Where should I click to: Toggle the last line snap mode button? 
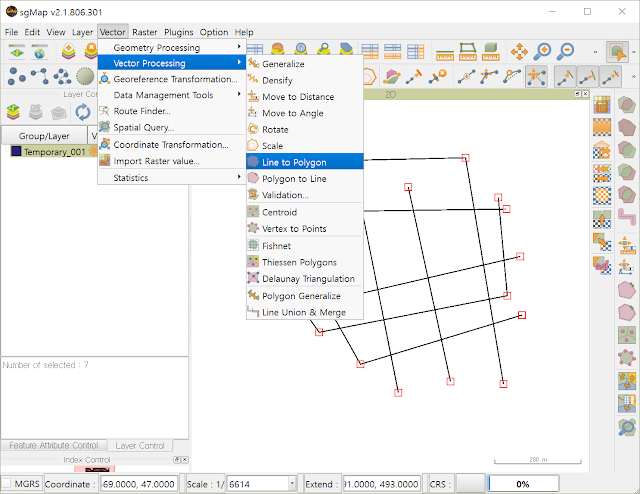(610, 76)
